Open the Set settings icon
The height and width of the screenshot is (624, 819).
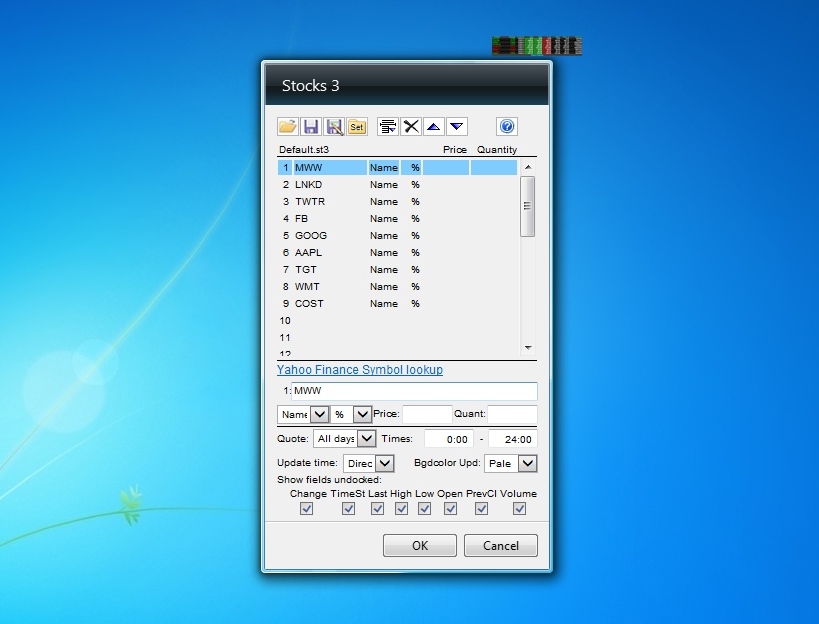357,126
